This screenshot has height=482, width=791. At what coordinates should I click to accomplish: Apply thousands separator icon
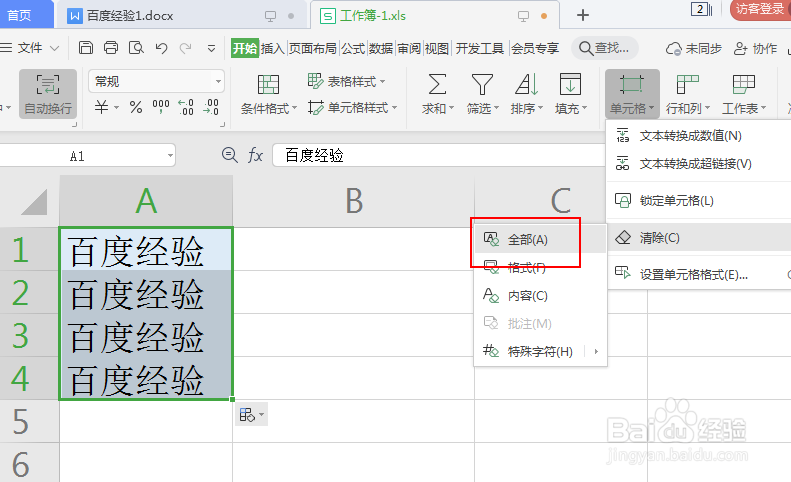click(161, 107)
